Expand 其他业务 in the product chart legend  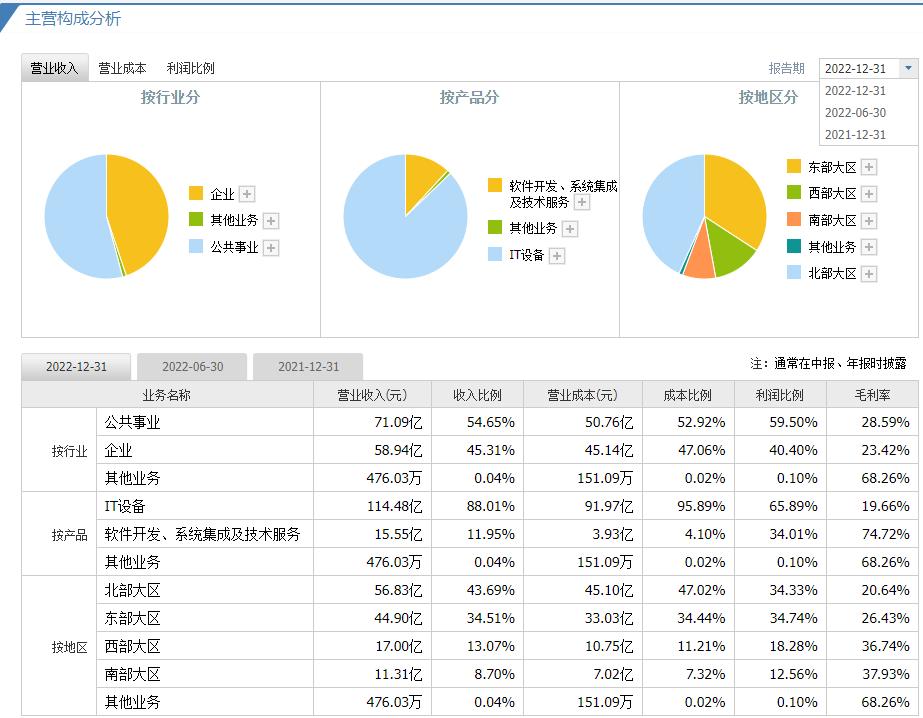pos(570,228)
